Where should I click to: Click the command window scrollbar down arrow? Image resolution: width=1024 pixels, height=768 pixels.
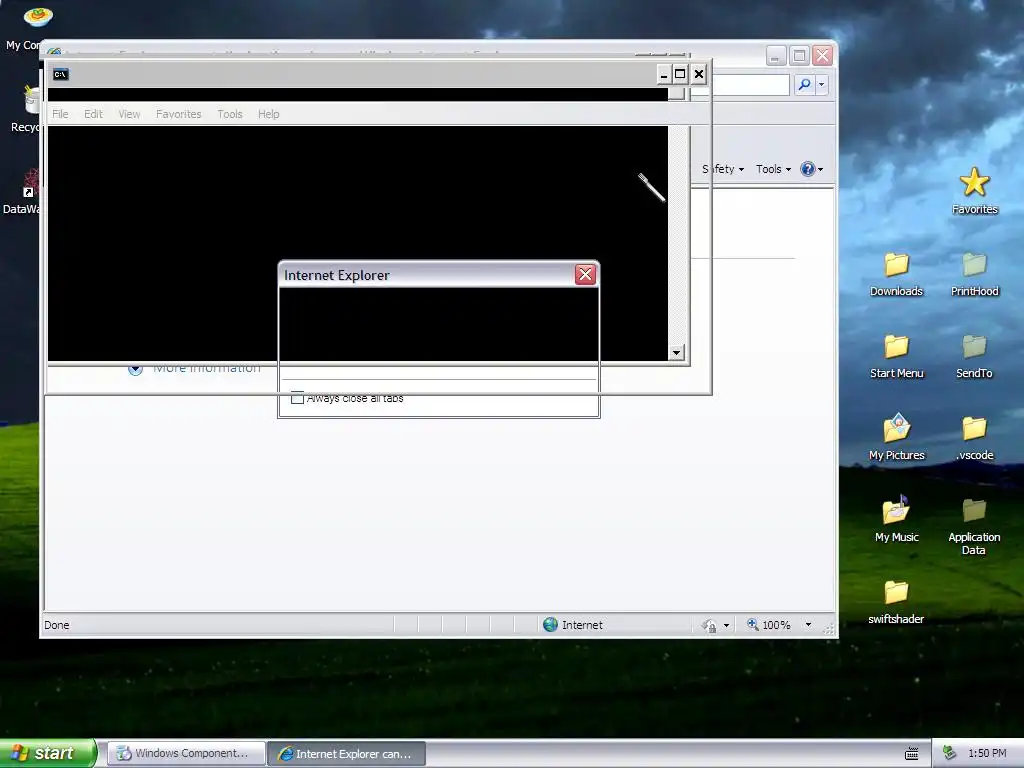(676, 353)
